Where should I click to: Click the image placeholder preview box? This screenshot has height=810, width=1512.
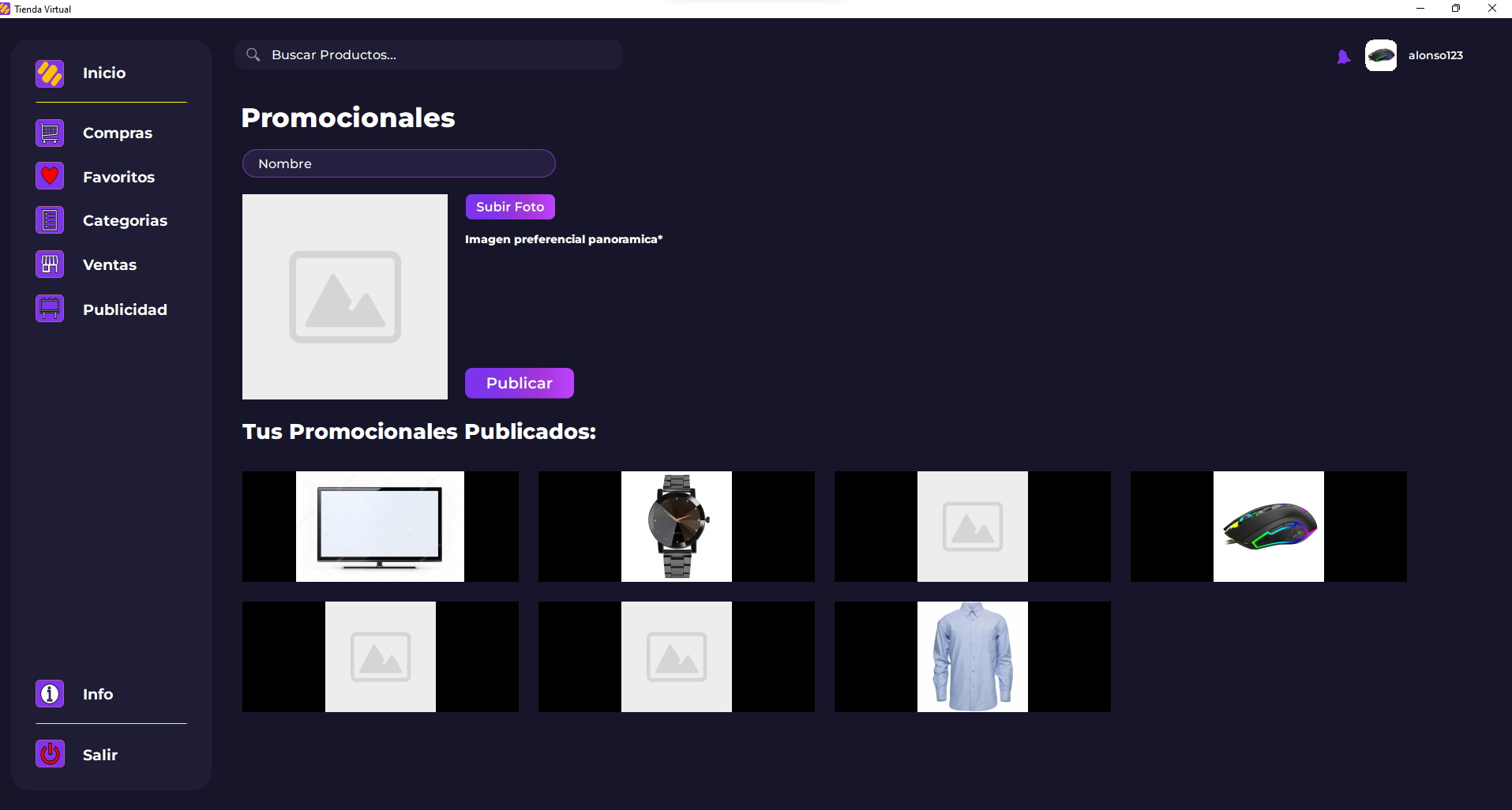coord(344,297)
